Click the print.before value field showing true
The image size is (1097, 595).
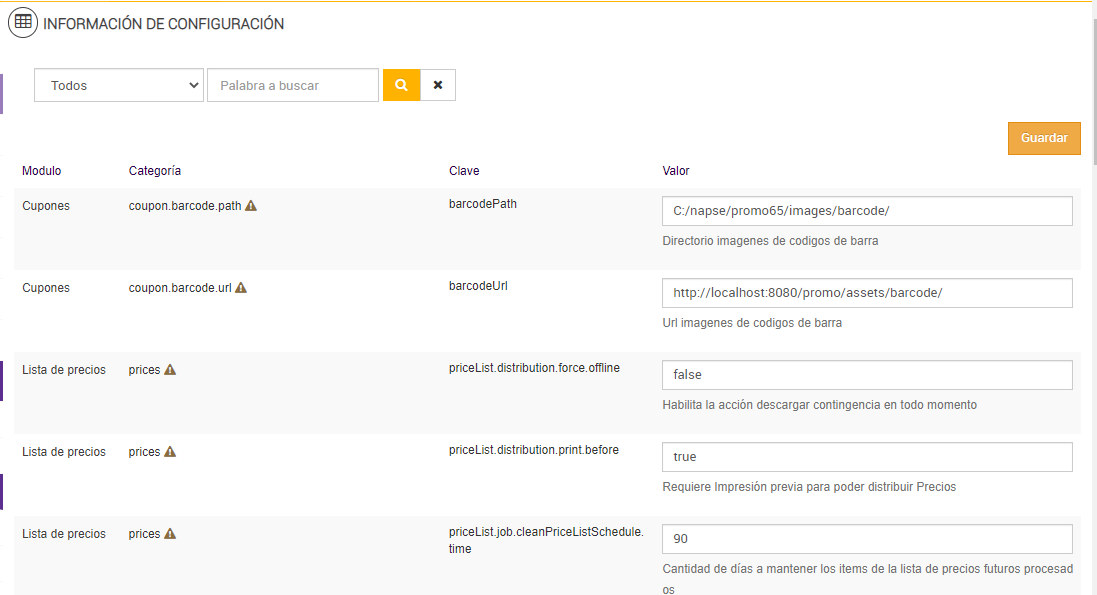click(867, 457)
